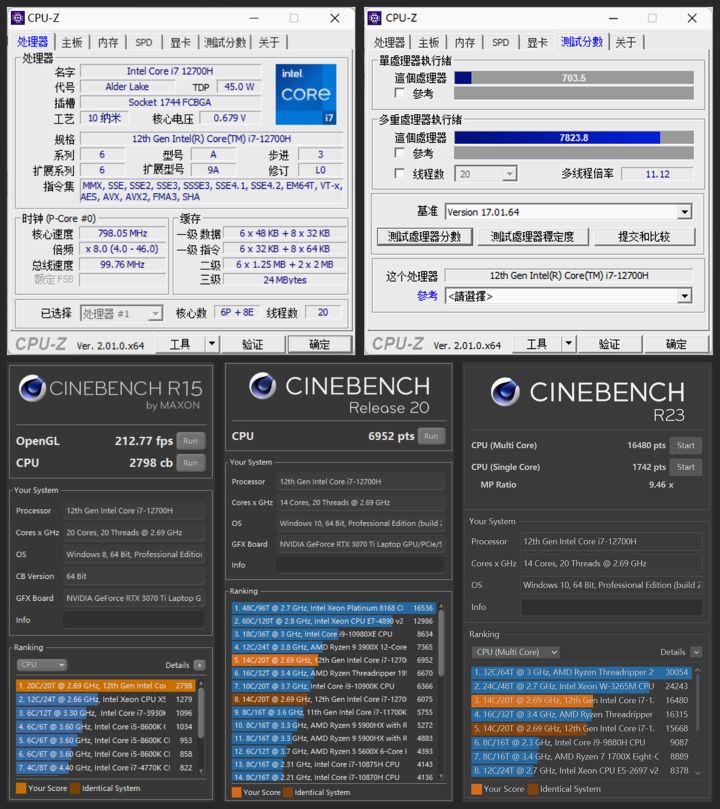Click 測試處理器分數 button
This screenshot has width=720, height=809.
[424, 237]
